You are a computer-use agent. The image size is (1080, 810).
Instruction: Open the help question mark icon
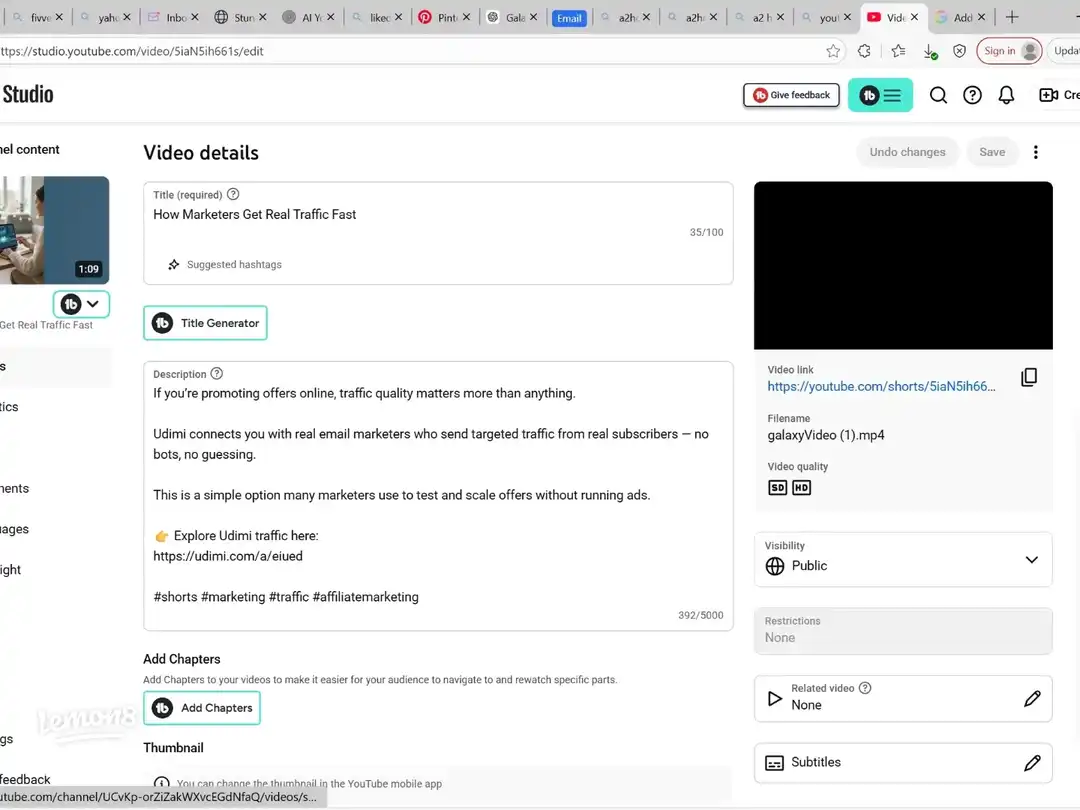pyautogui.click(x=972, y=95)
